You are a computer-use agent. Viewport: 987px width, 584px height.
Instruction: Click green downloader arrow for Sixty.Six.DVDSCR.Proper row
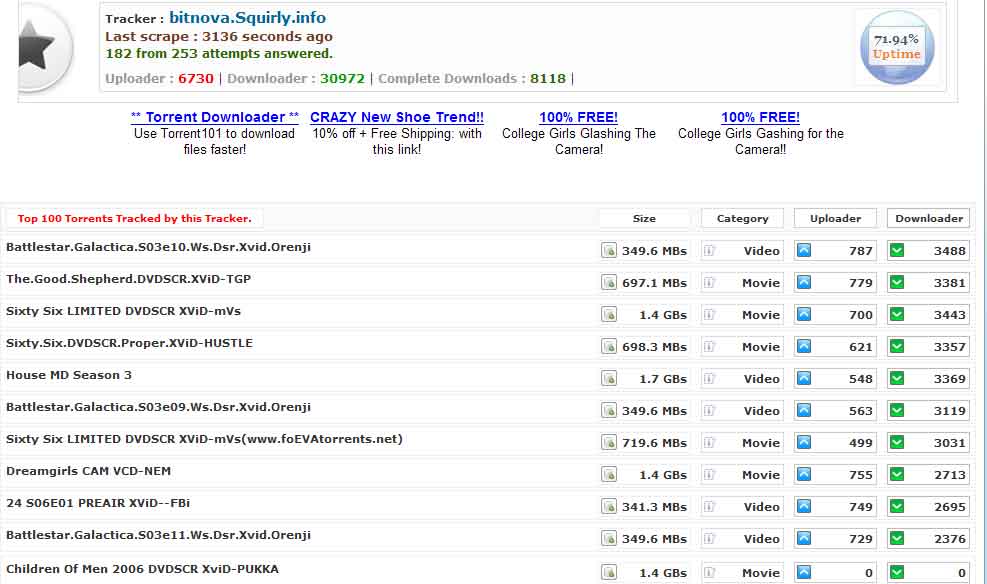point(897,347)
